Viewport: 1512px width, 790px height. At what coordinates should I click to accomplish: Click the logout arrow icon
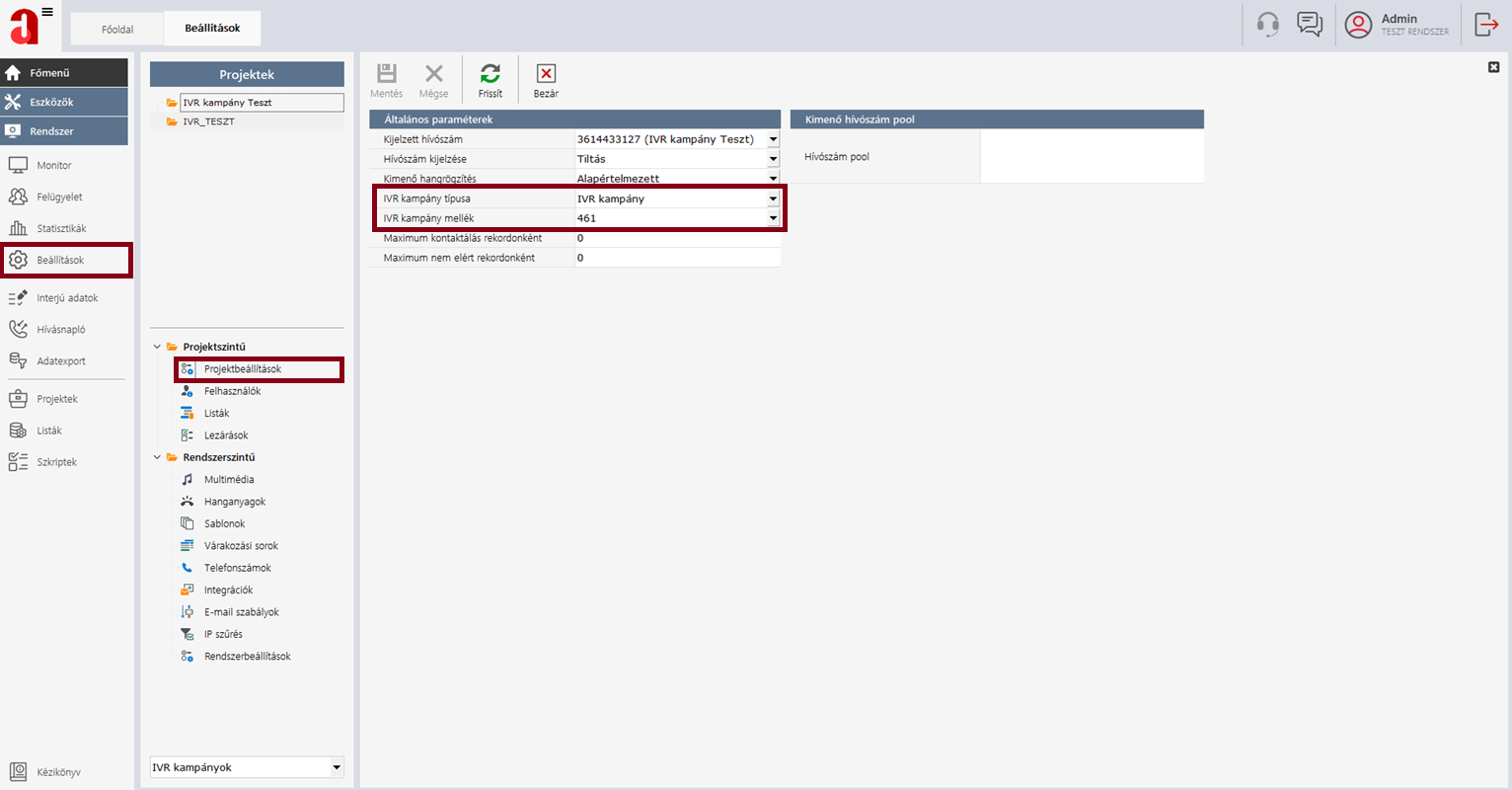point(1486,25)
